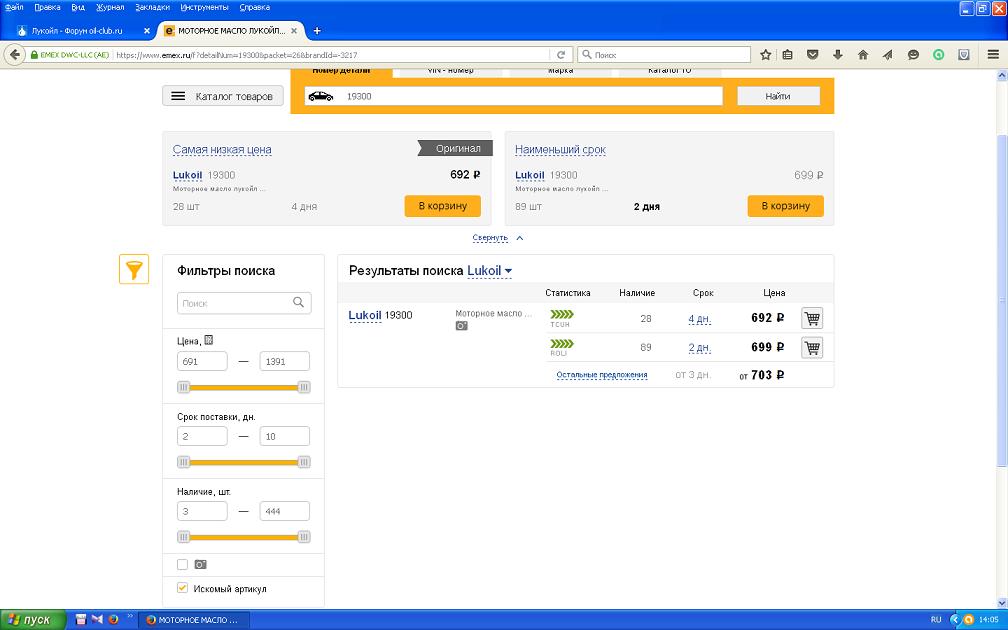
Task: Open the Закладки menu
Action: click(x=153, y=8)
